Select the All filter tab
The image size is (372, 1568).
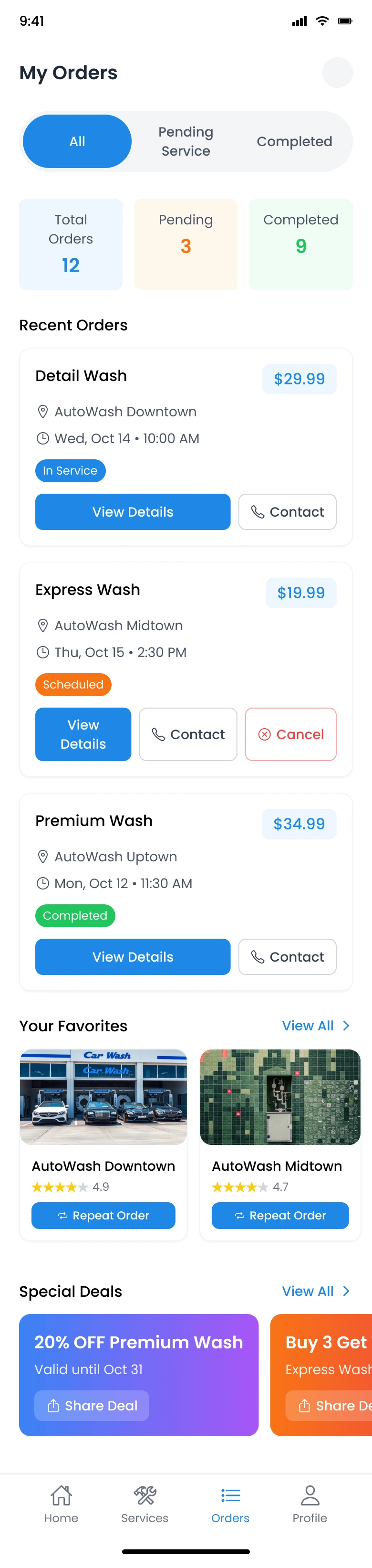click(77, 141)
